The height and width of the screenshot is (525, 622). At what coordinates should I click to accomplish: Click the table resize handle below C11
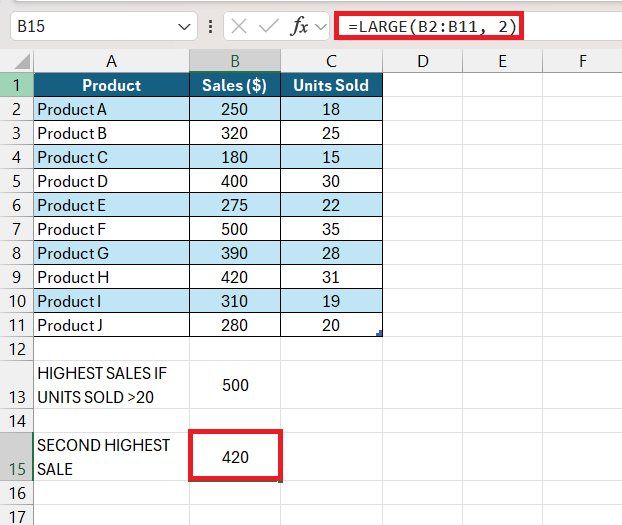click(x=380, y=333)
